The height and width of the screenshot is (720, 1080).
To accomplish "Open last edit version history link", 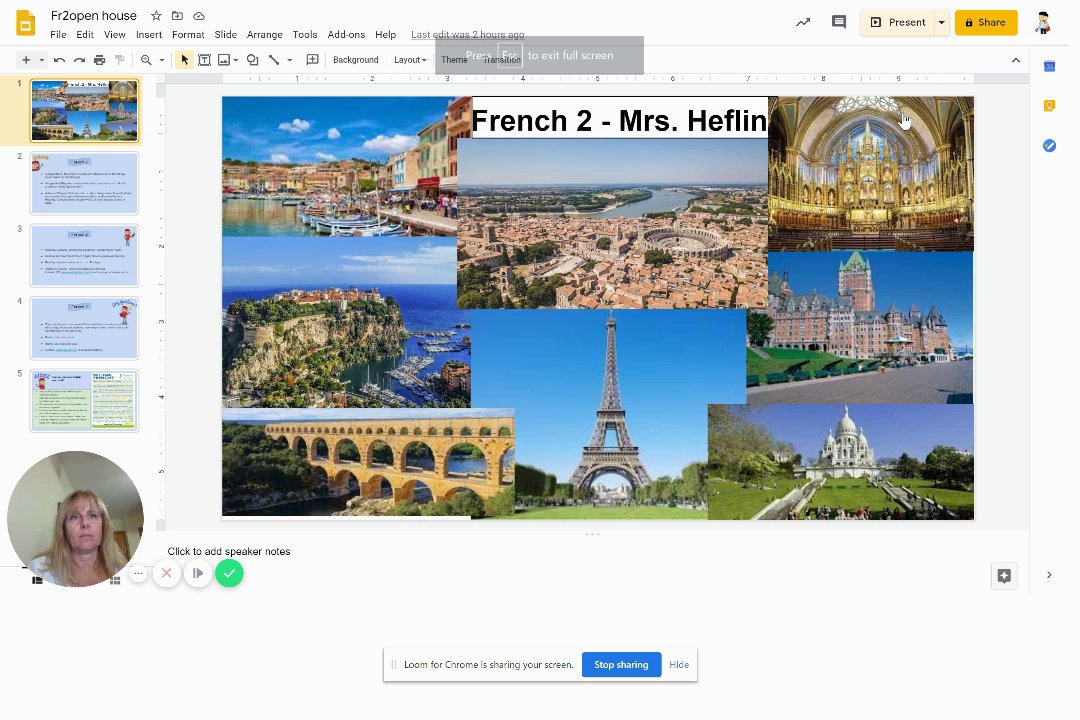I will click(468, 34).
